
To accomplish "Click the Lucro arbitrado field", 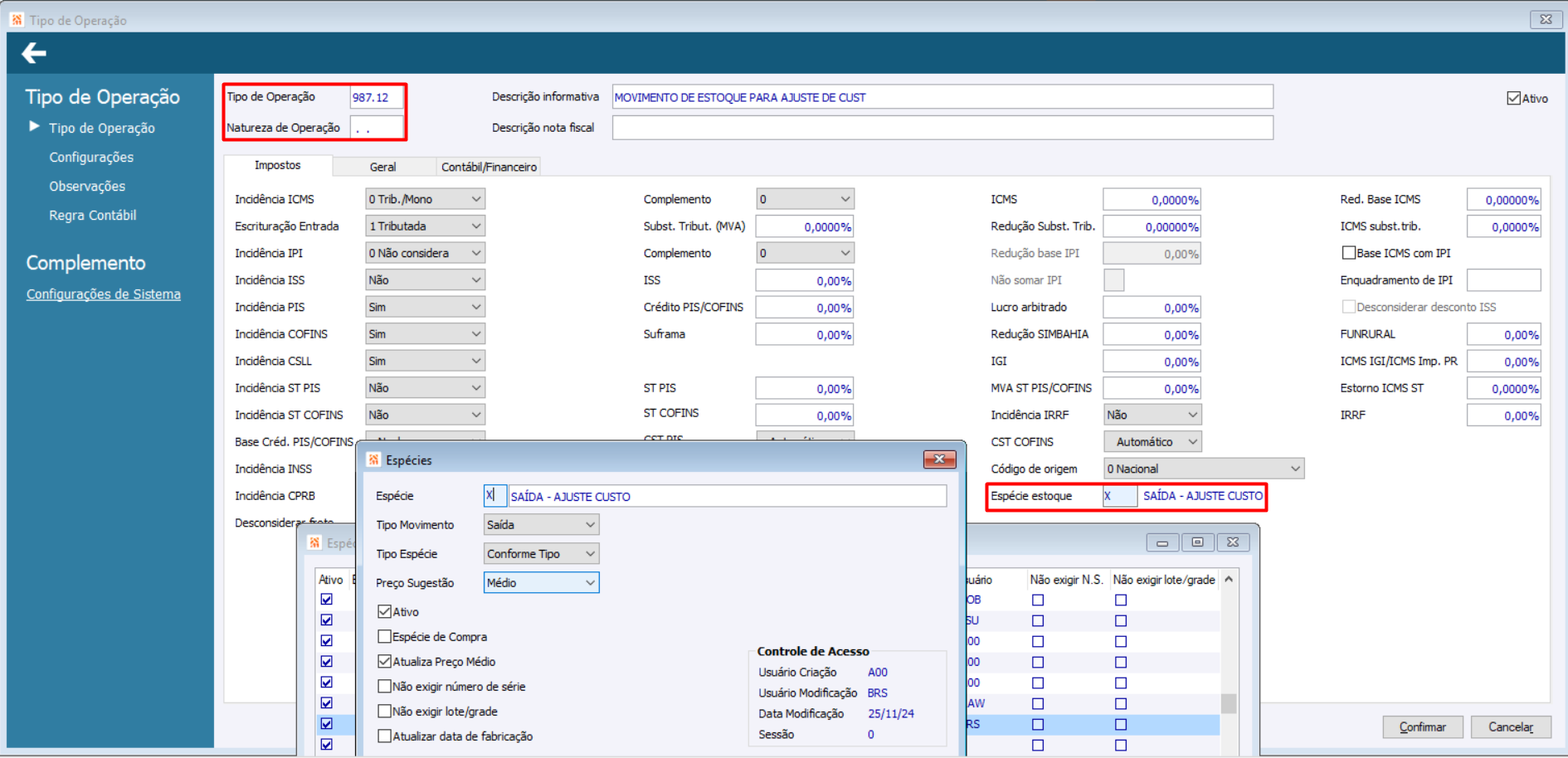I will click(1152, 308).
